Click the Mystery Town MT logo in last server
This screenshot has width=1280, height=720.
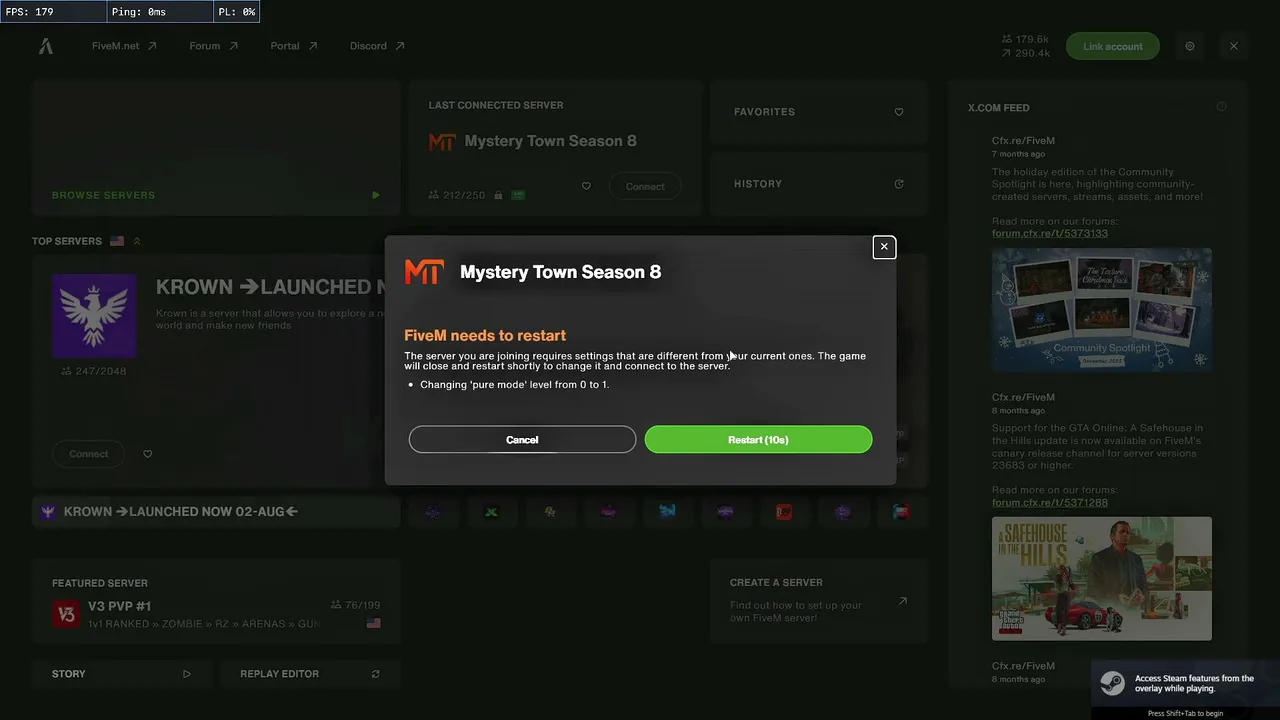point(442,142)
